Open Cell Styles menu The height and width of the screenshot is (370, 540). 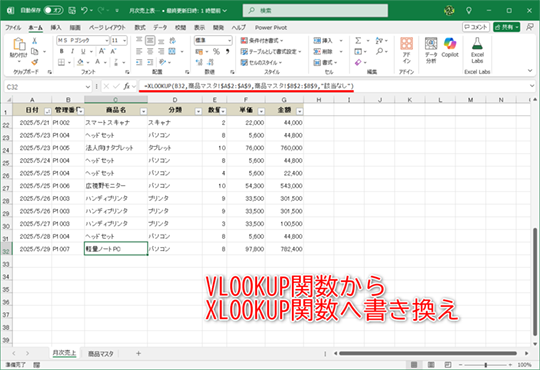261,62
